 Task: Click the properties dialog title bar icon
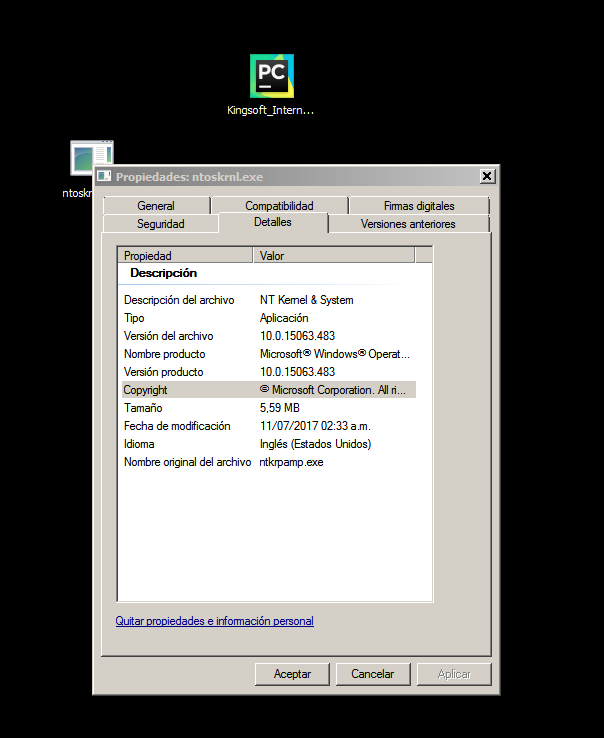pos(104,176)
